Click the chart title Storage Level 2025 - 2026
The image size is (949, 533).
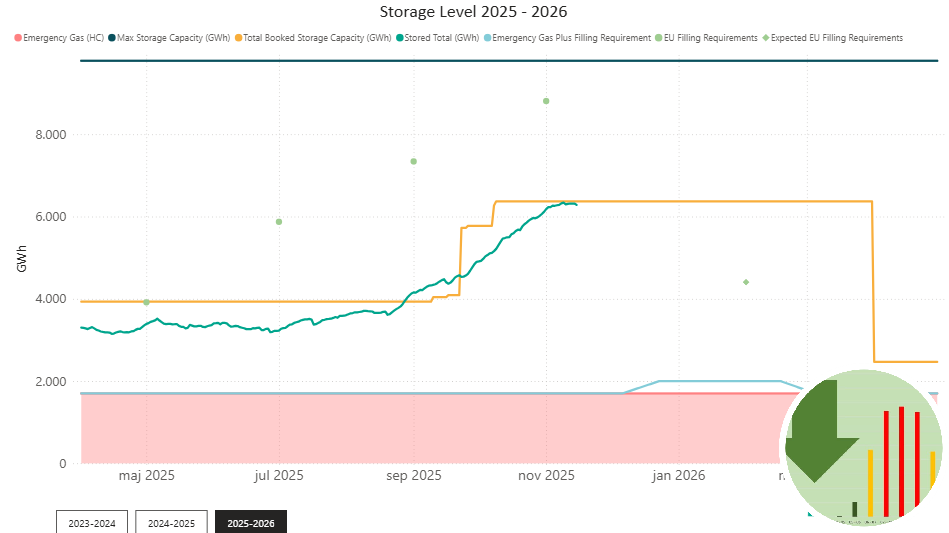tap(474, 12)
